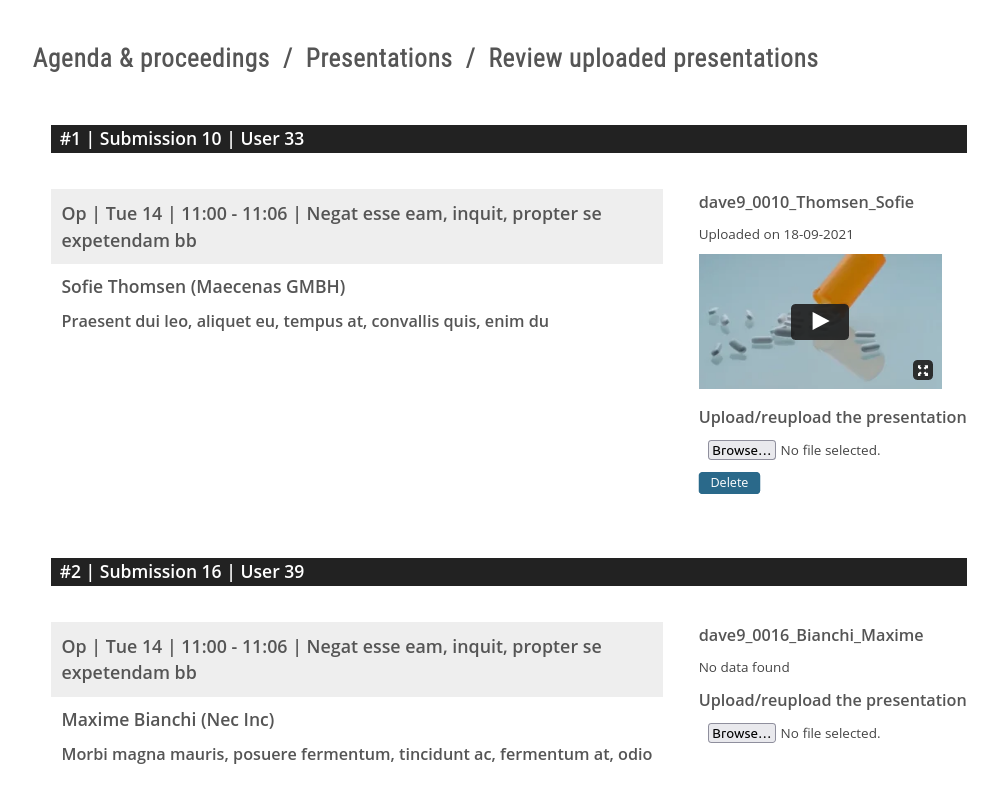Image resolution: width=1004 pixels, height=795 pixels.
Task: Click the 'No file selected.' text under Thomsen
Action: (829, 451)
